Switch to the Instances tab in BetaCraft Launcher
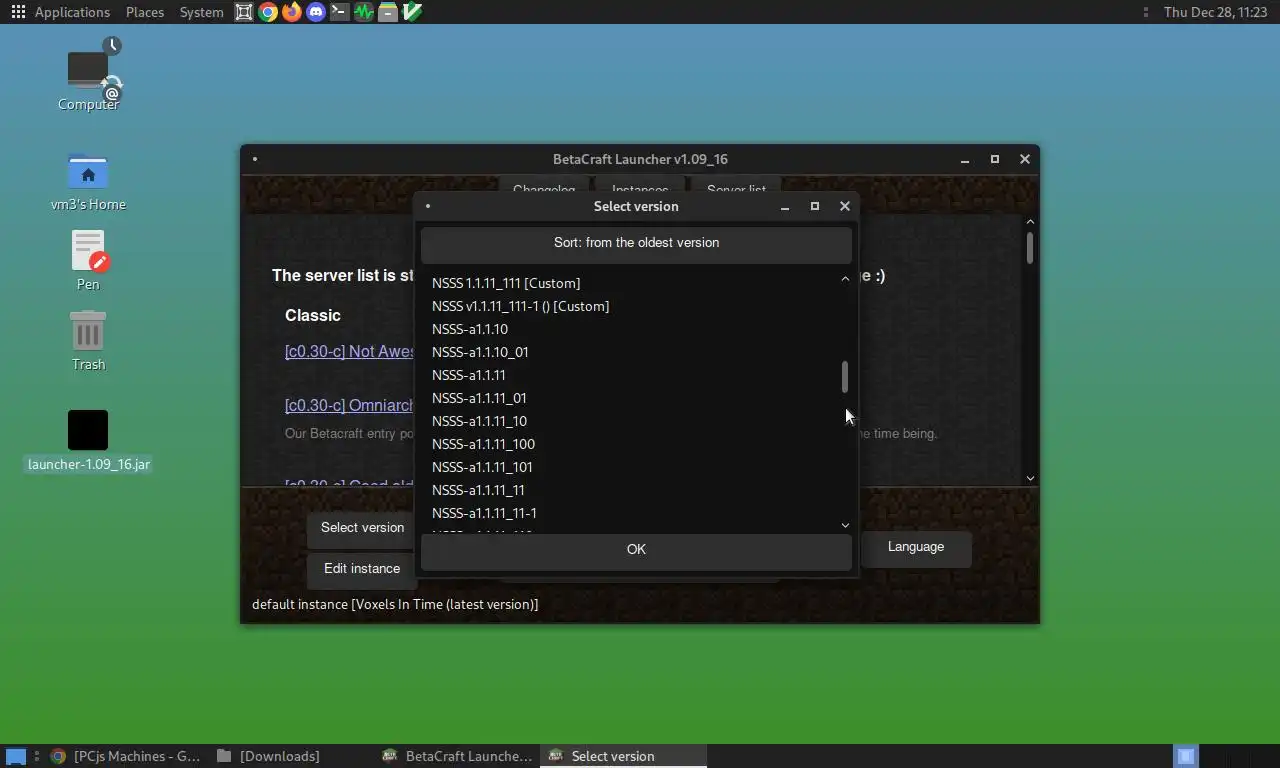This screenshot has height=768, width=1280. click(640, 189)
